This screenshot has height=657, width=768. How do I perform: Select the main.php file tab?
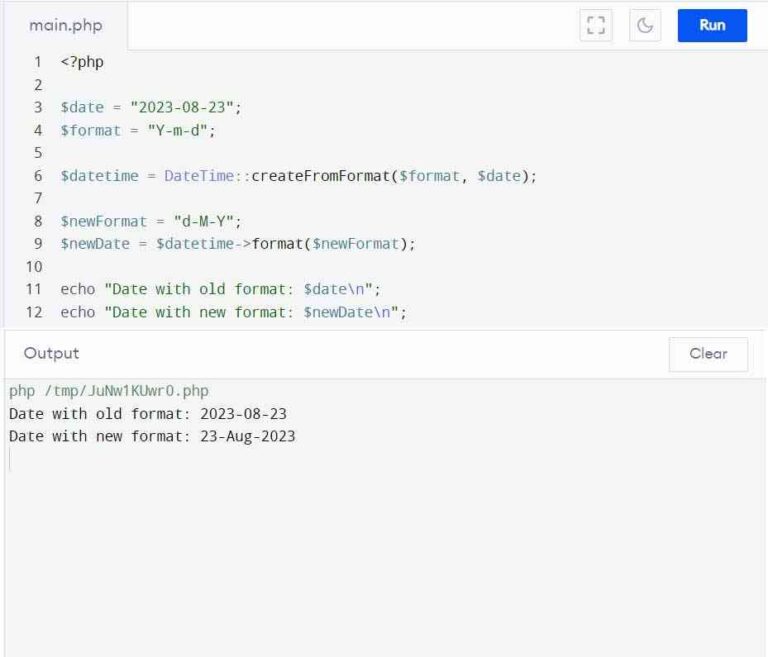(x=66, y=26)
